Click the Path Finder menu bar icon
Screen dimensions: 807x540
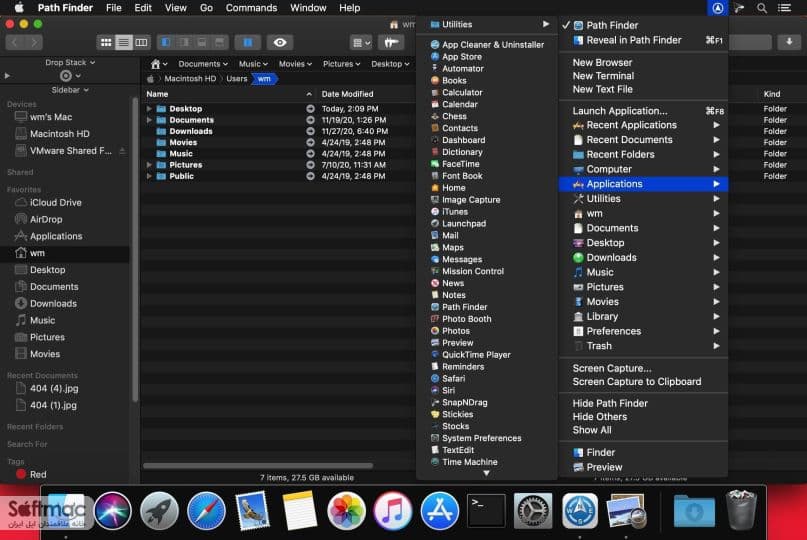pyautogui.click(x=717, y=8)
